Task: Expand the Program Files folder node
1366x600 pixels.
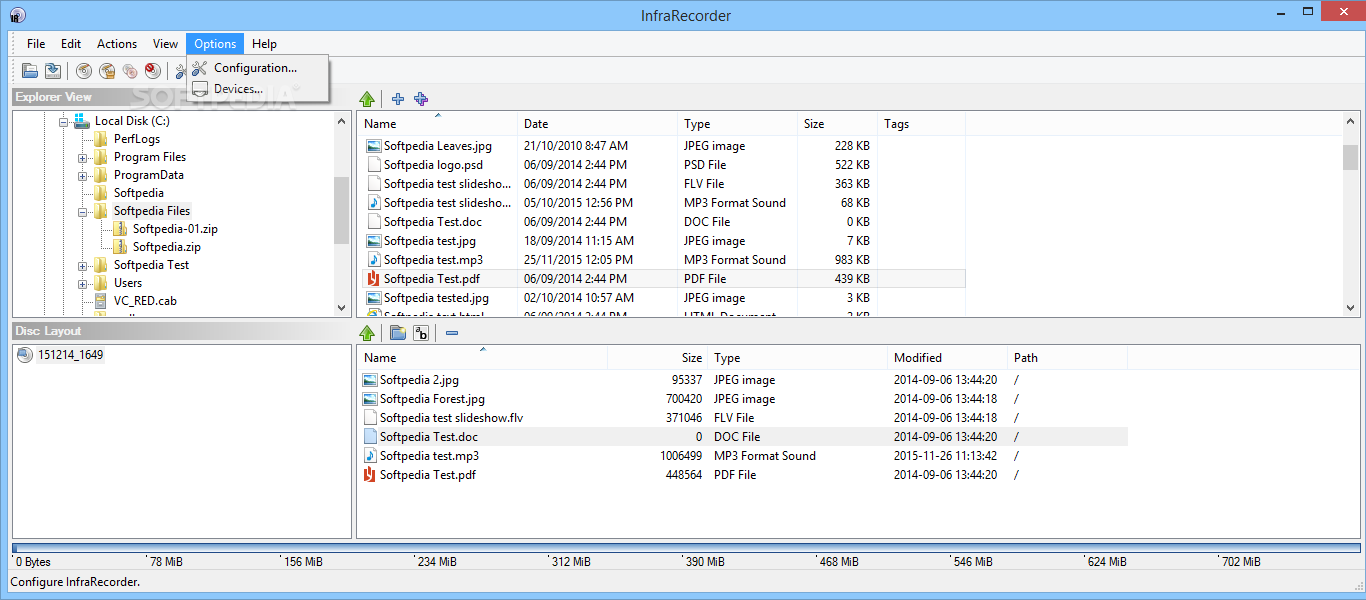Action: (x=83, y=157)
